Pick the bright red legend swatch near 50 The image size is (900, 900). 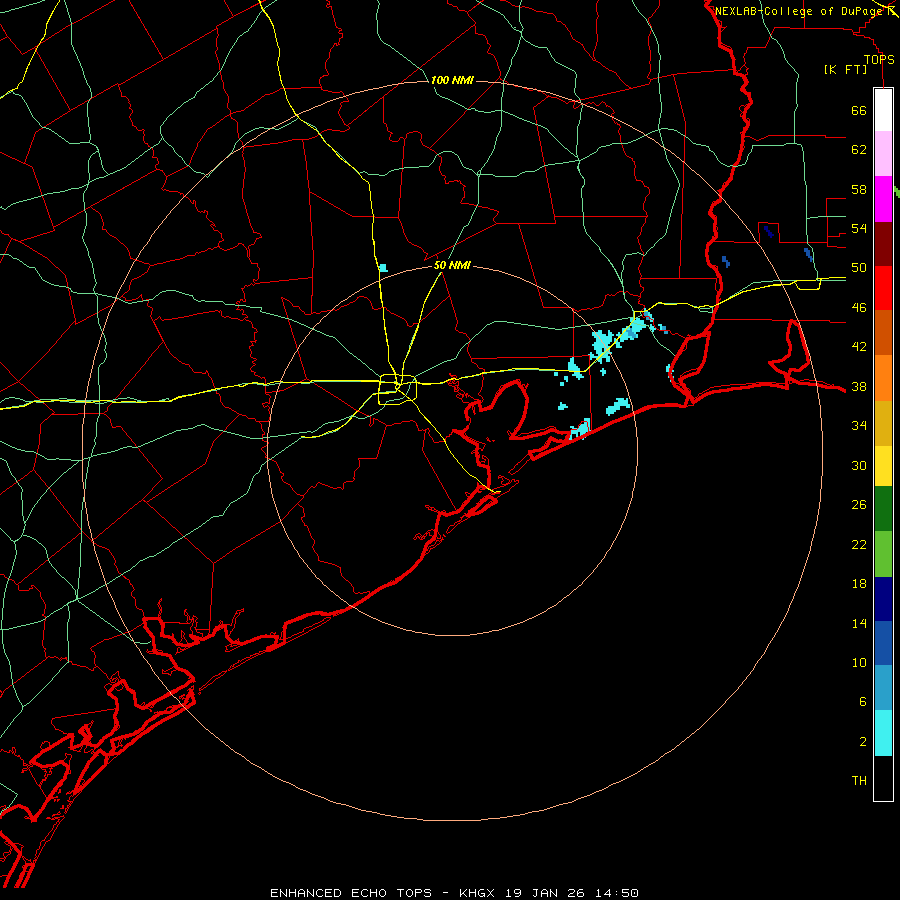point(883,288)
